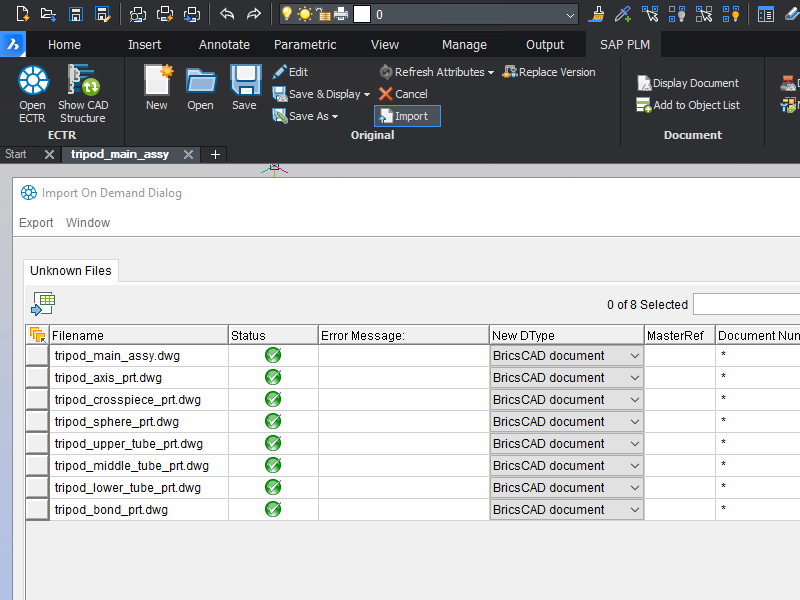Open the New DType dropdown for tripod_axis_prt.dwg
The width and height of the screenshot is (800, 600).
[633, 378]
